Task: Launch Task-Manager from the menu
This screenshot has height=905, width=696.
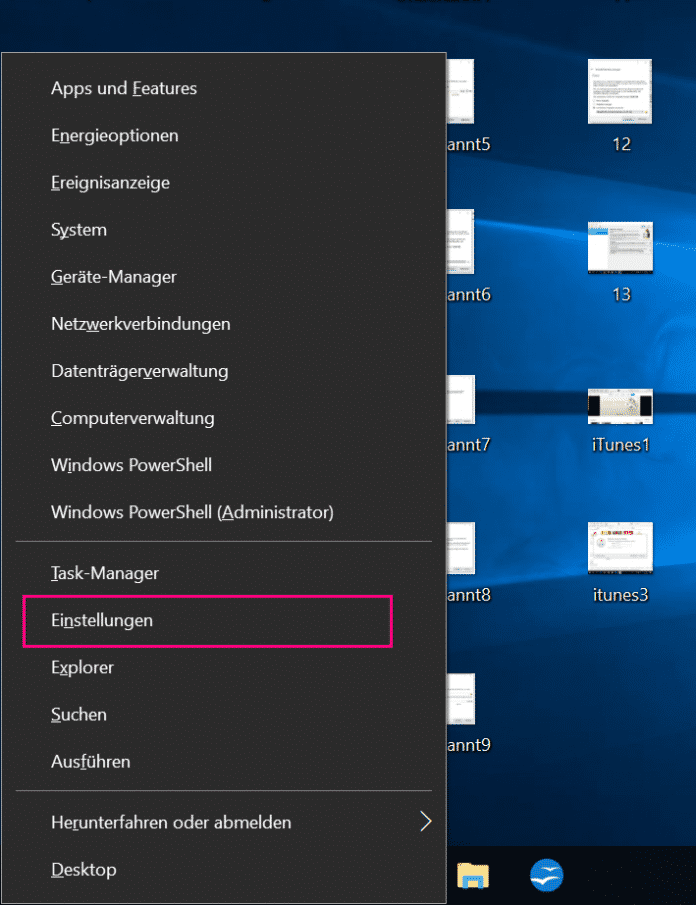Action: [105, 574]
